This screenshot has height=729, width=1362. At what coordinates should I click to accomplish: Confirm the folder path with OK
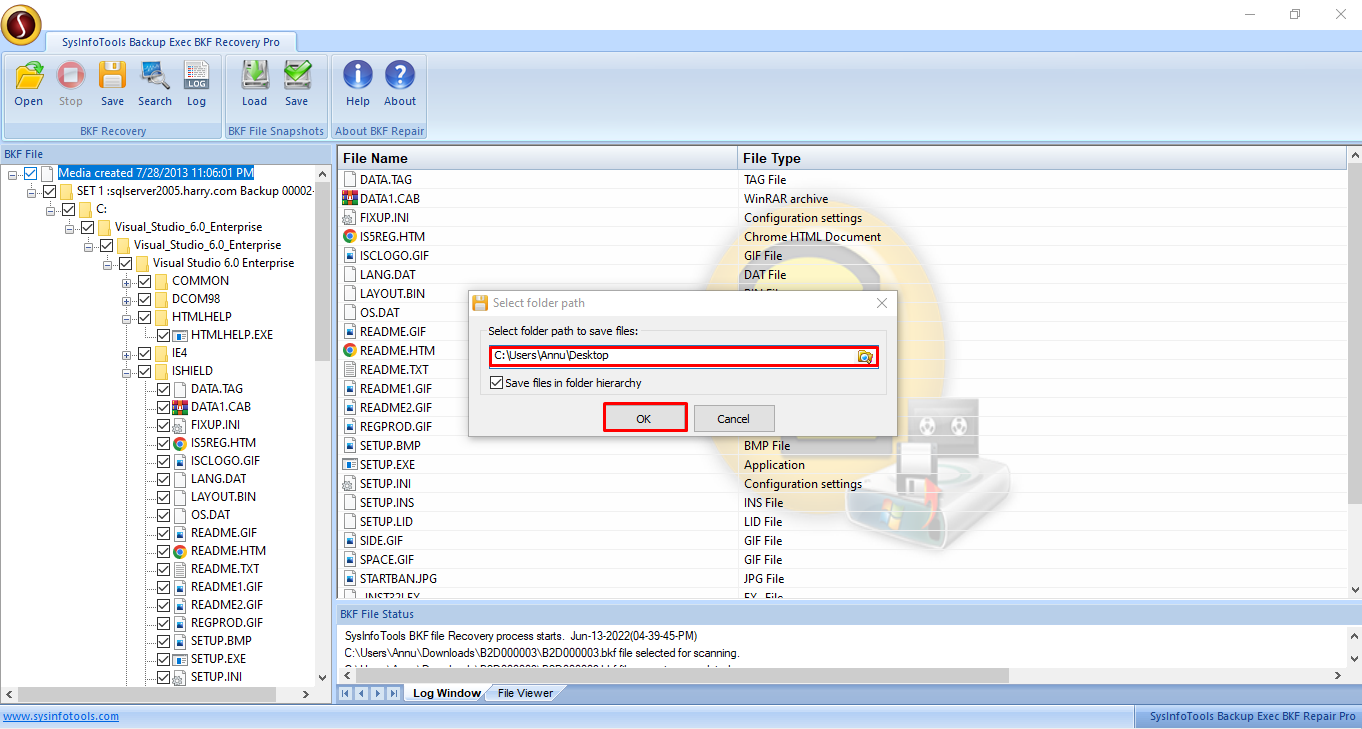tap(645, 418)
